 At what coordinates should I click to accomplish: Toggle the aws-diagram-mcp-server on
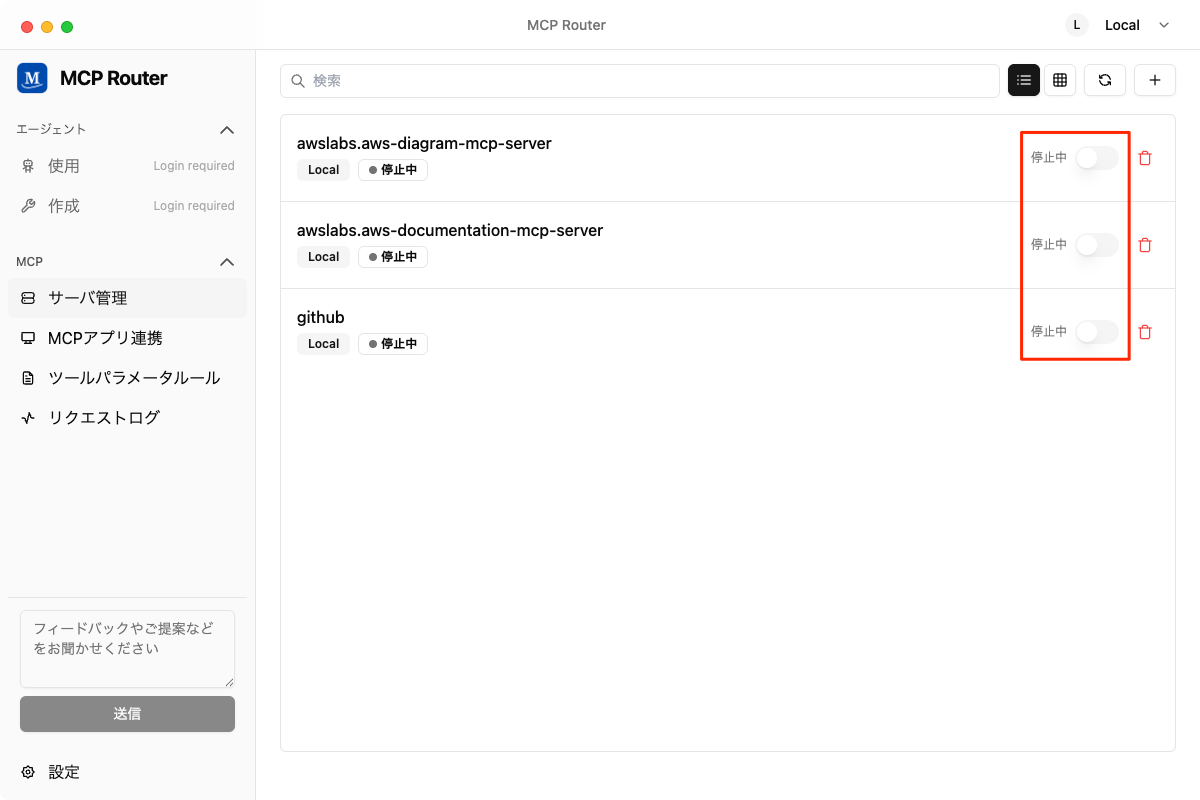[x=1097, y=158]
